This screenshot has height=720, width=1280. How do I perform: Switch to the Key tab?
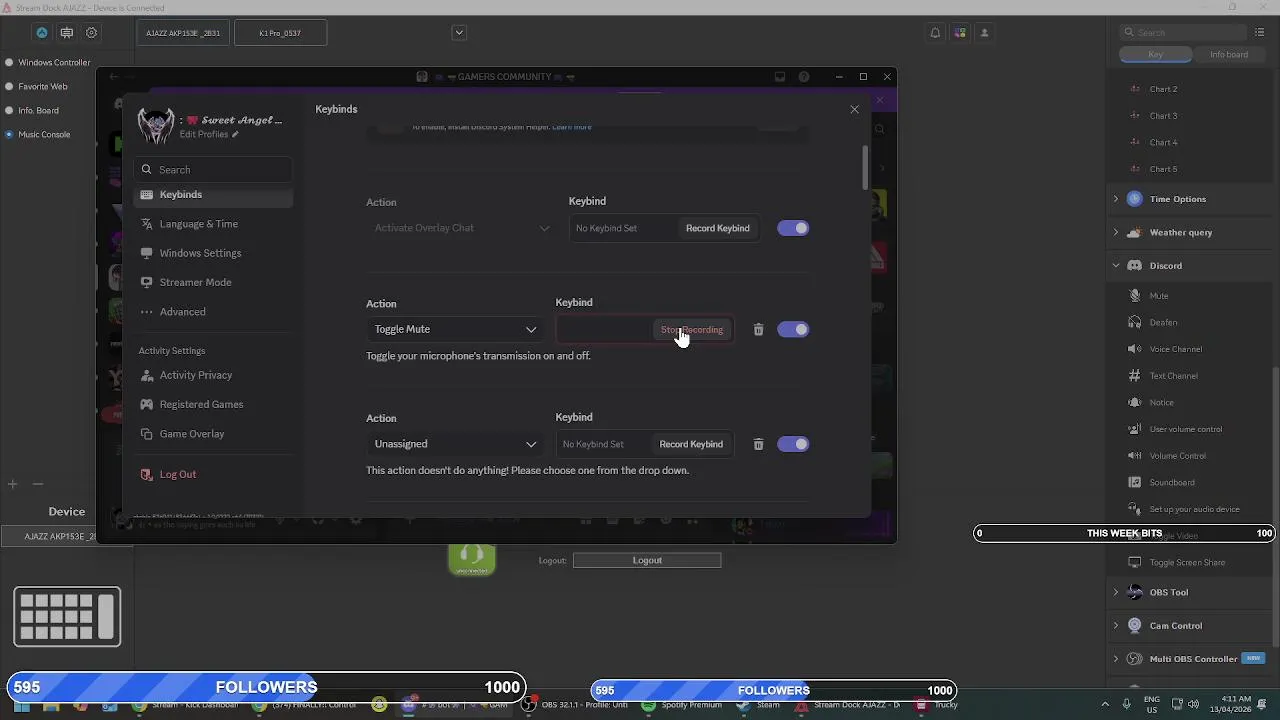click(1155, 54)
